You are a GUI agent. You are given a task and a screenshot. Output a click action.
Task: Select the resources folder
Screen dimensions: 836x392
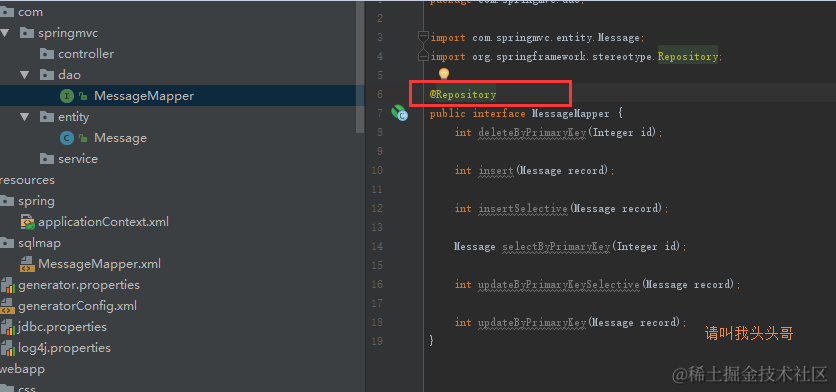(27, 180)
